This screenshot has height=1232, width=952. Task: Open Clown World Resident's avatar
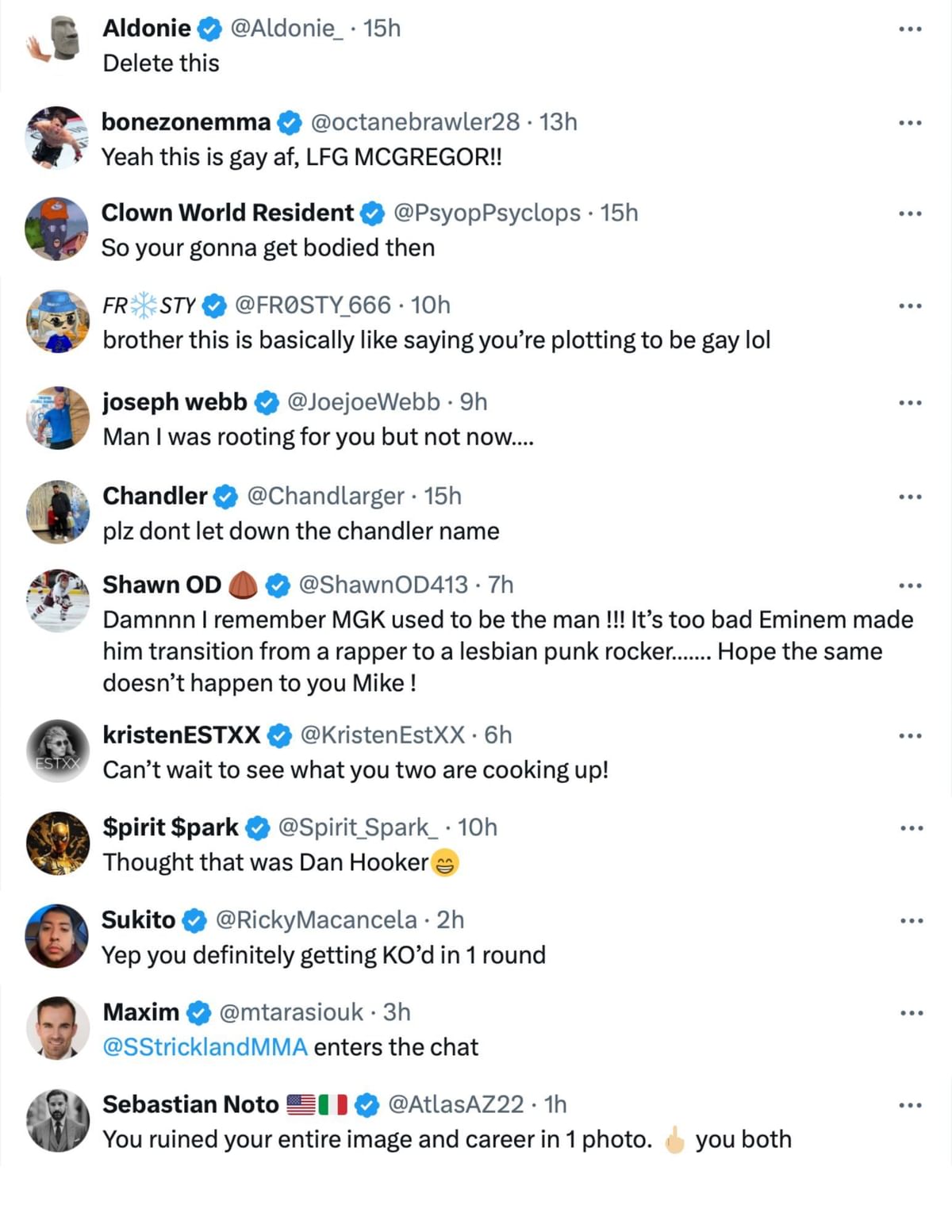57,228
